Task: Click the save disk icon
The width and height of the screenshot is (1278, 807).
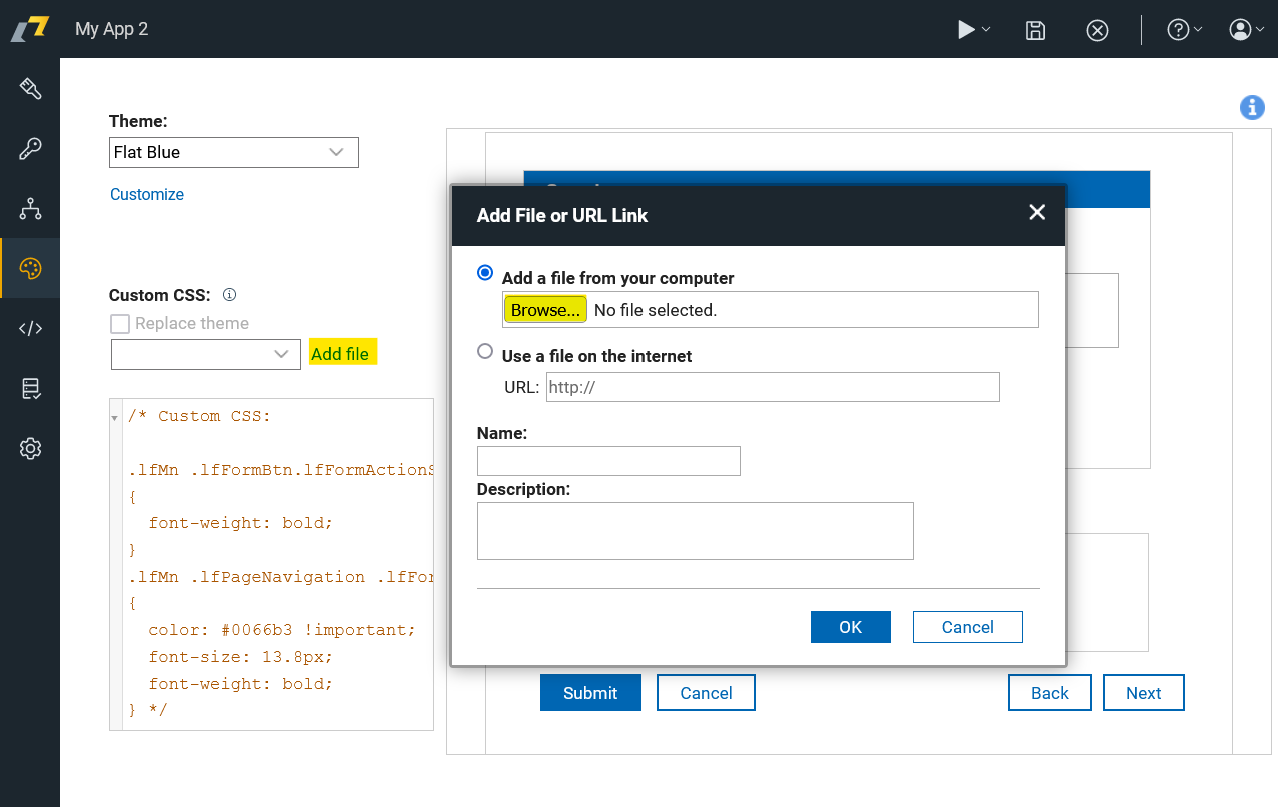Action: click(1036, 30)
